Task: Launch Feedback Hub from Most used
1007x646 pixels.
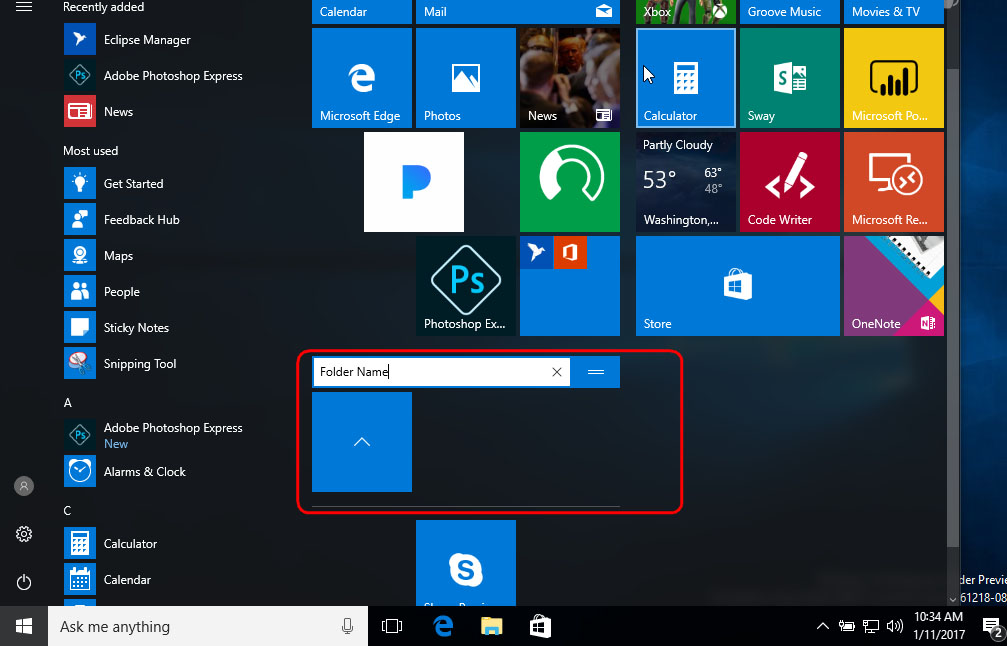Action: [x=122, y=220]
